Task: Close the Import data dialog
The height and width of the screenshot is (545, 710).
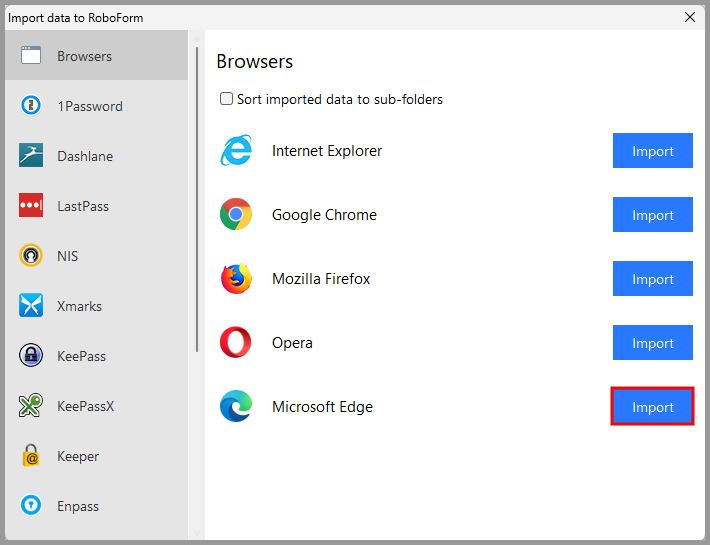Action: pos(689,17)
